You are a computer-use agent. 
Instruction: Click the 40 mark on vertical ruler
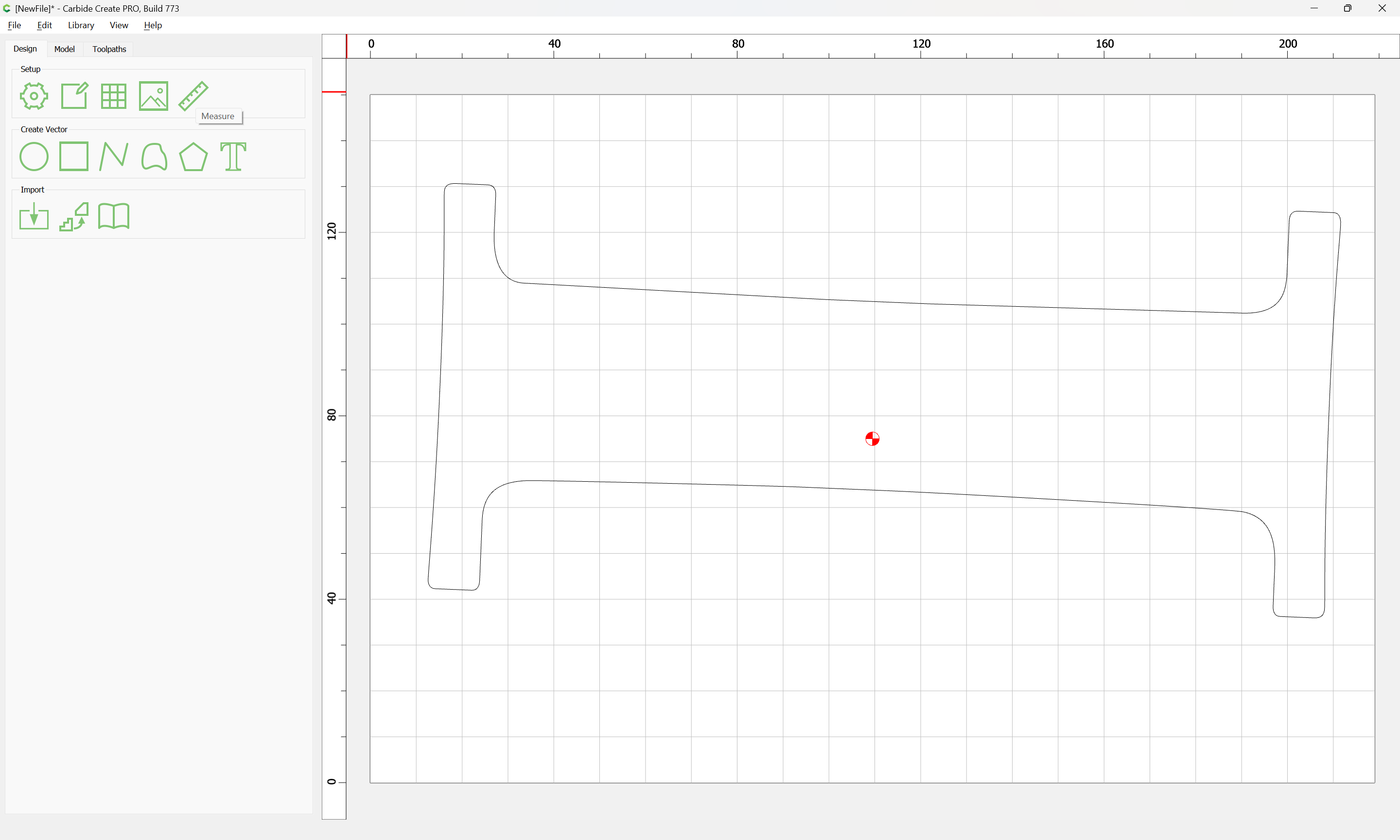coord(332,598)
